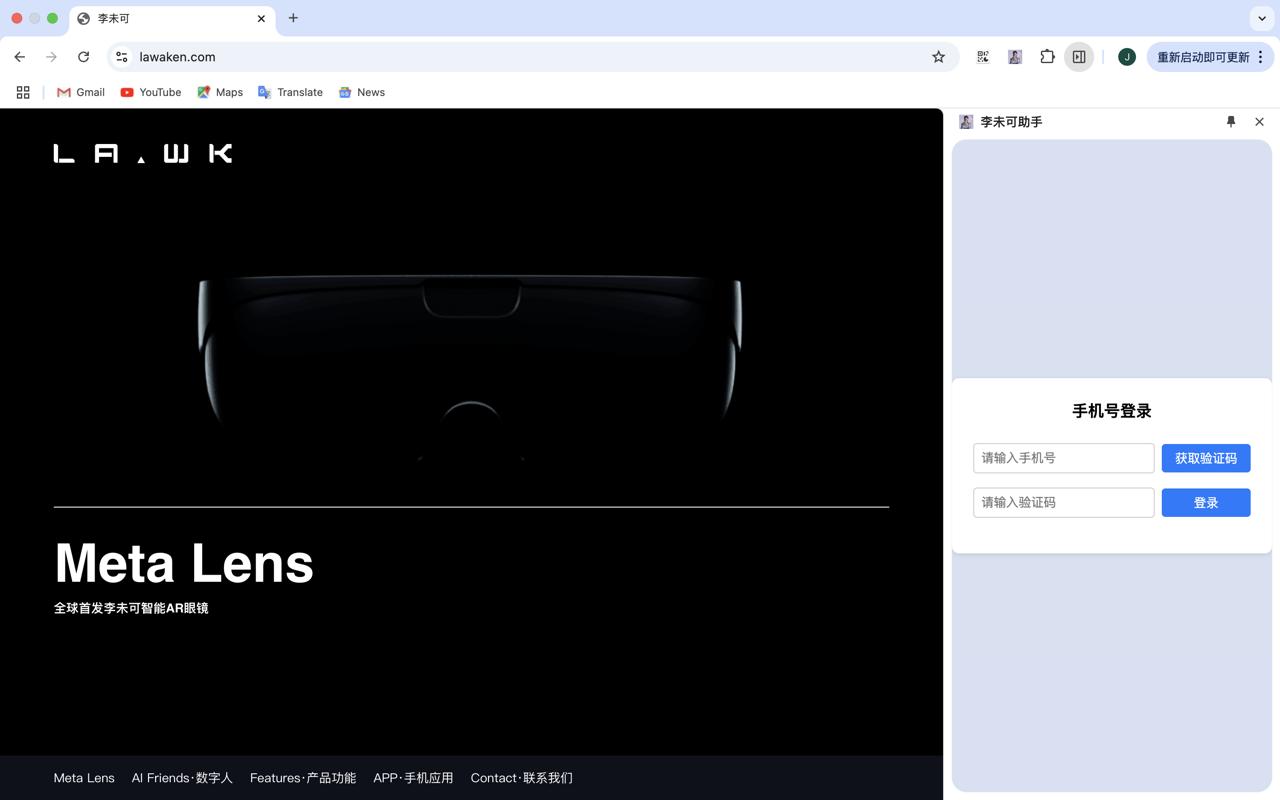Screen dimensions: 1280x800
Task: Open the Chrome profile avatar J
Action: click(x=1127, y=57)
